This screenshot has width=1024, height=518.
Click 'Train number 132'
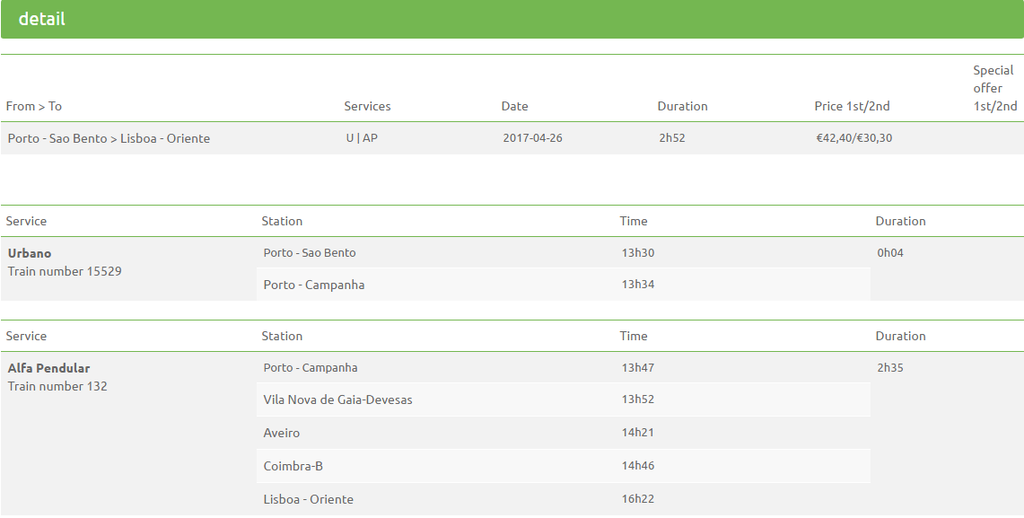[x=57, y=386]
